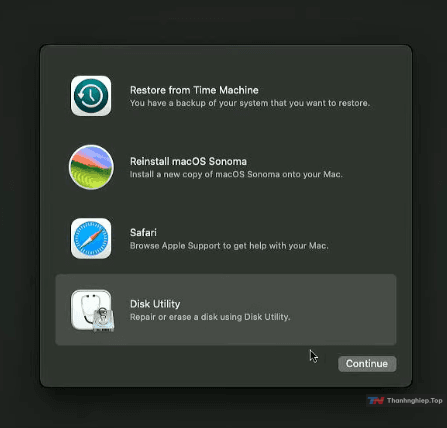The image size is (447, 428).
Task: Click the Continue button
Action: point(367,364)
